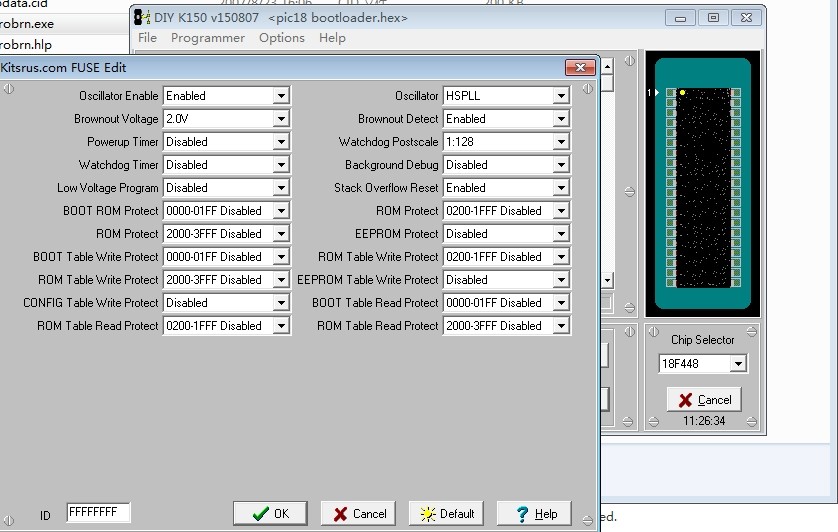Click OK button in FUSE Edit

(x=270, y=514)
